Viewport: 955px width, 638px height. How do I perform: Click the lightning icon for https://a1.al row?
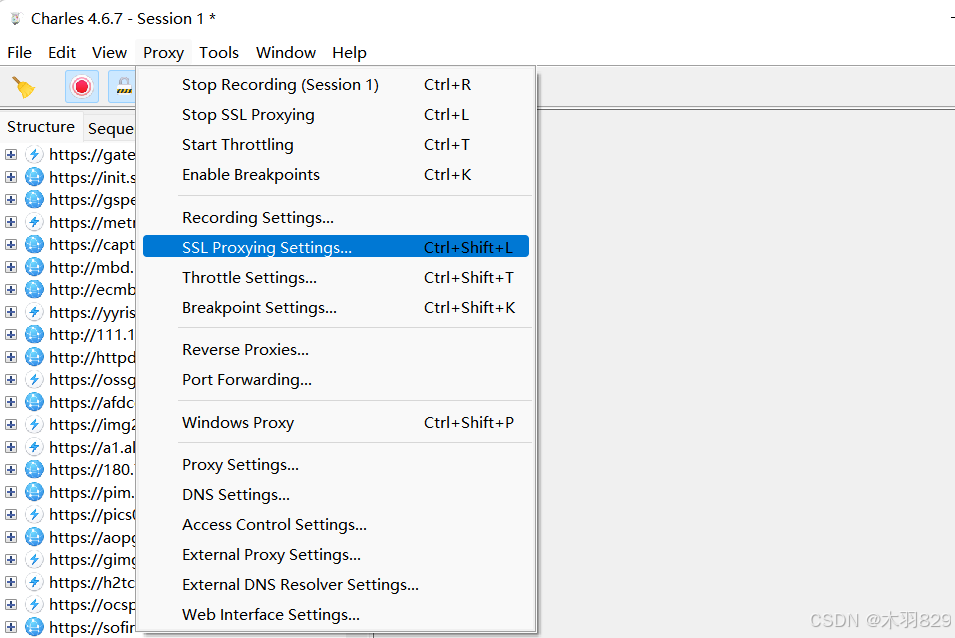(35, 447)
